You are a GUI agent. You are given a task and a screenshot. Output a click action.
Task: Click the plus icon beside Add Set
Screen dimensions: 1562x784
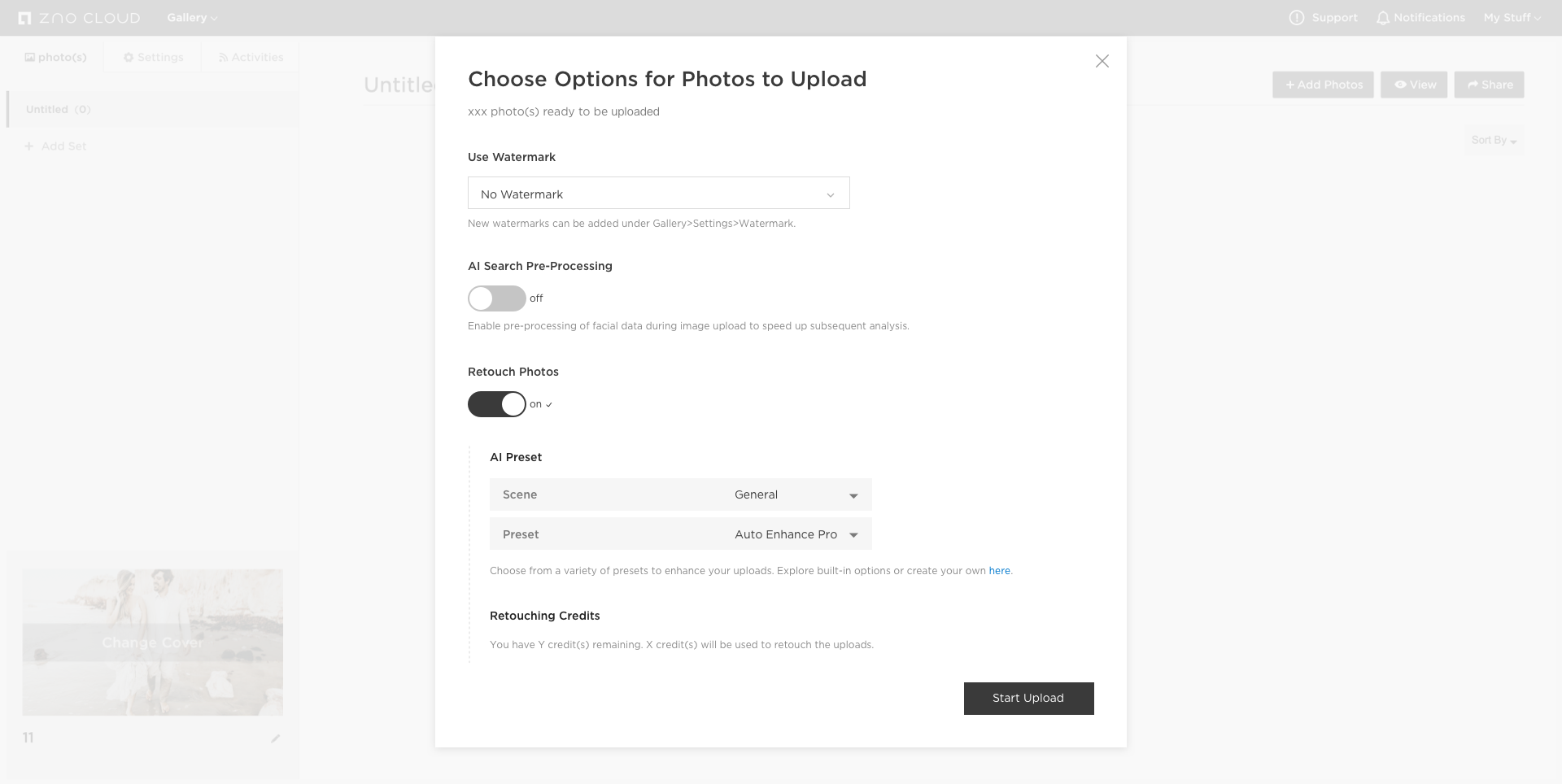(29, 146)
